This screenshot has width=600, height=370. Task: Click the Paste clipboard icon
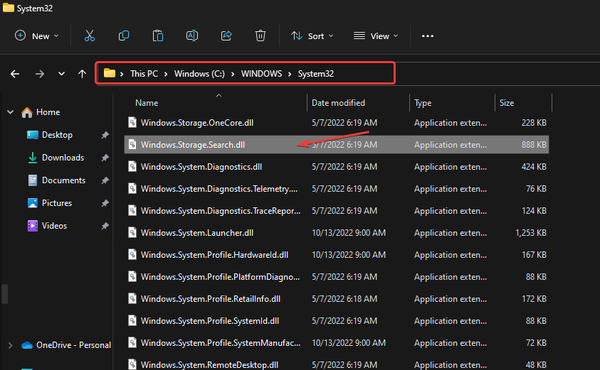(158, 36)
